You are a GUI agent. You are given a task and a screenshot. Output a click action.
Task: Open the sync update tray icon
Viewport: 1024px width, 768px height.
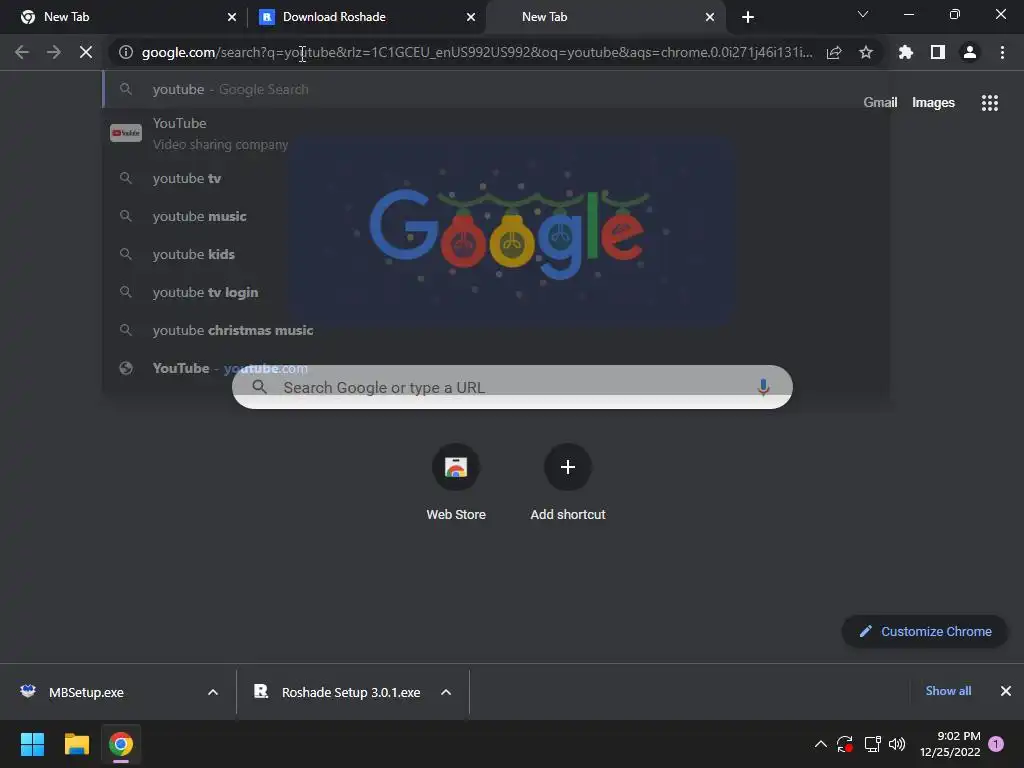click(x=845, y=744)
